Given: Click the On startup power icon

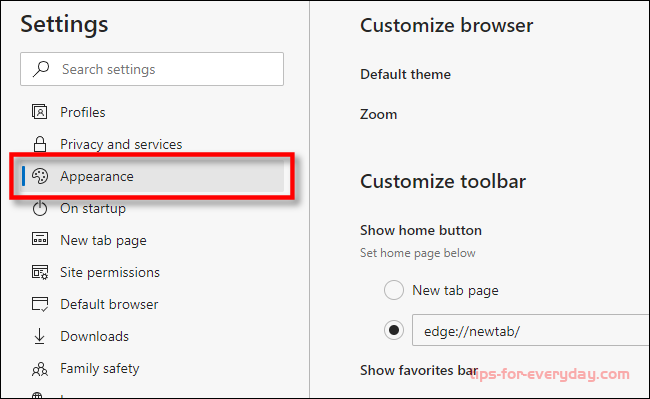Looking at the screenshot, I should (40, 208).
